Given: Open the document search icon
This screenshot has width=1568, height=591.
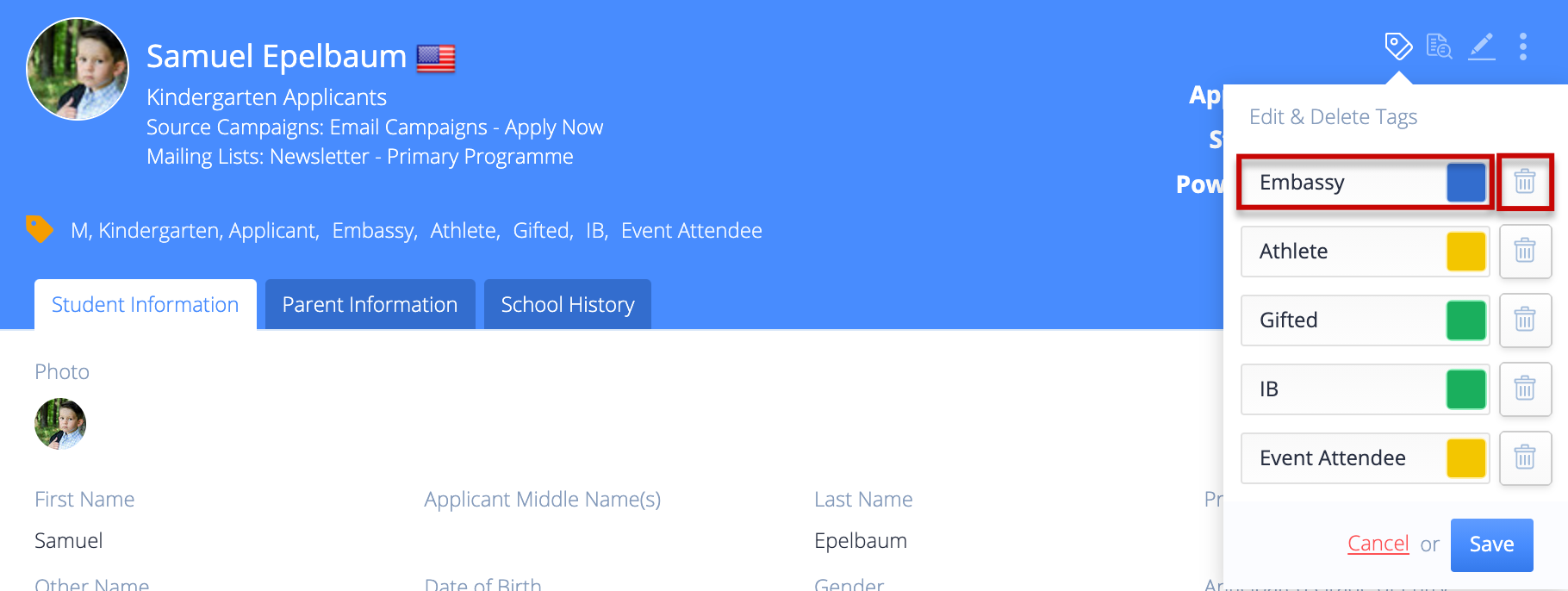Looking at the screenshot, I should [1439, 46].
